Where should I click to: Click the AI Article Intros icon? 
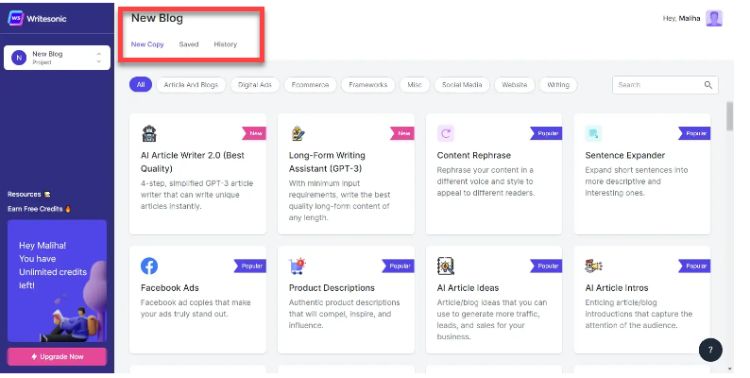[594, 266]
